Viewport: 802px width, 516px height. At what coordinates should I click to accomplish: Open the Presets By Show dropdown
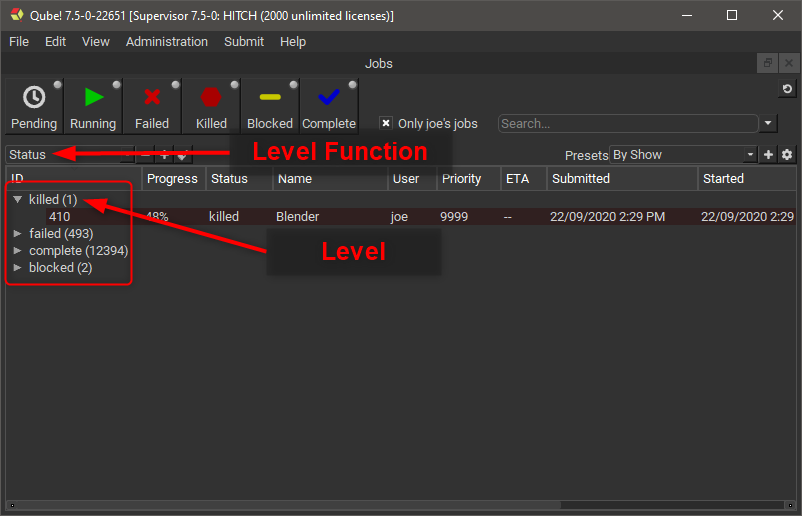684,155
